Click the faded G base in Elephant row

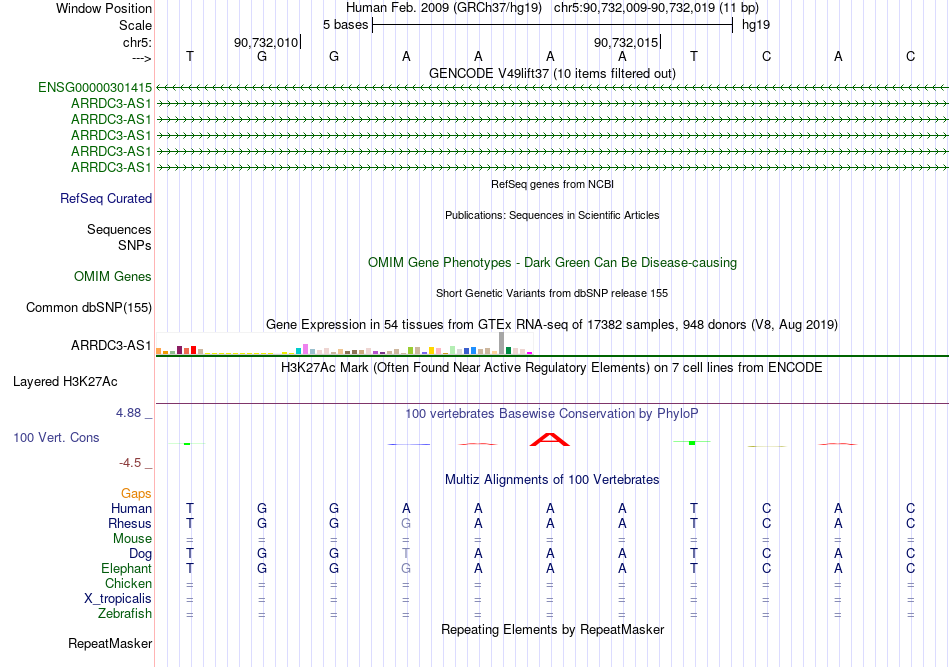click(406, 568)
